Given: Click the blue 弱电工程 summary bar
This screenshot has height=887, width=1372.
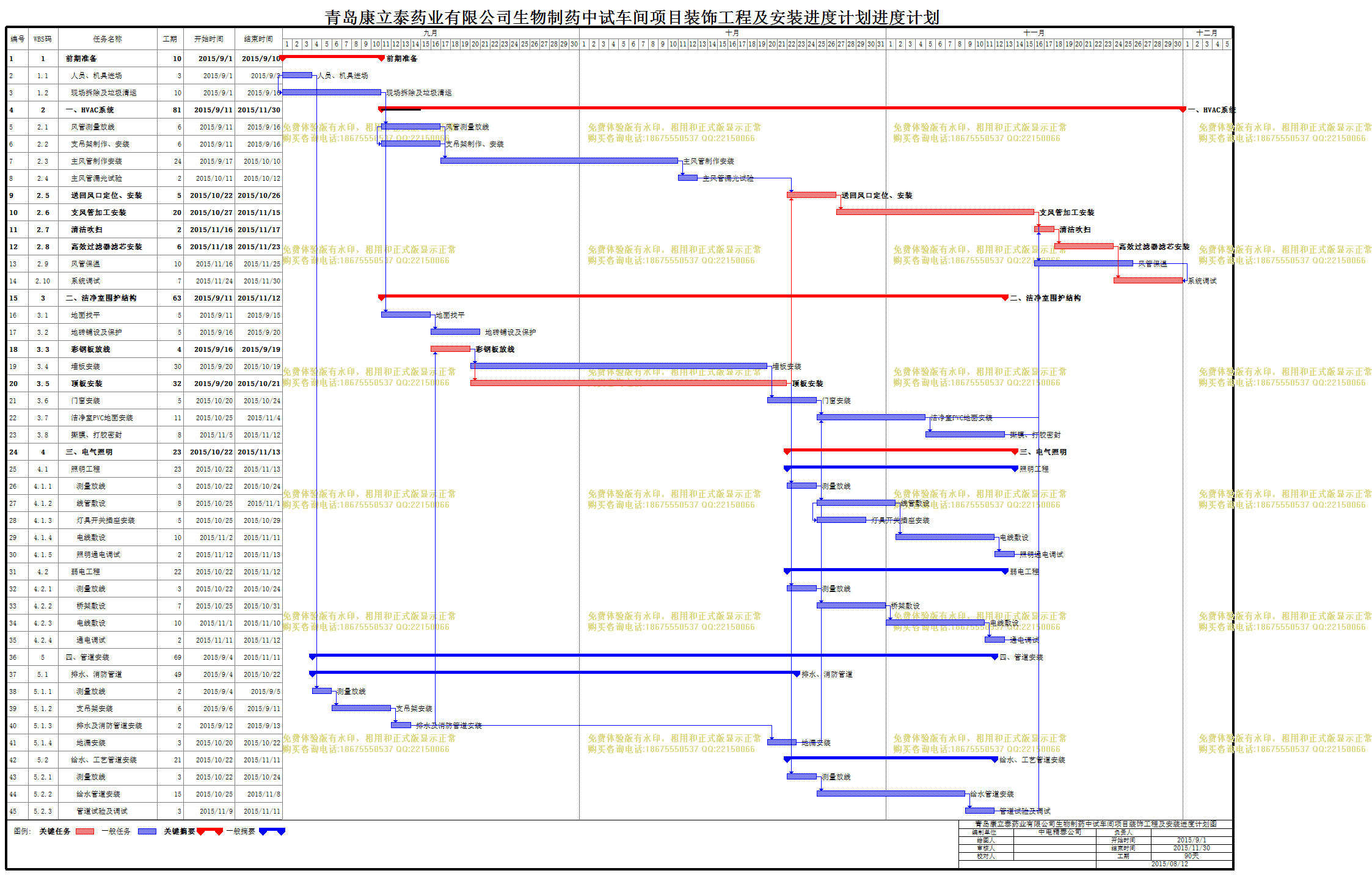Looking at the screenshot, I should pos(896,571).
